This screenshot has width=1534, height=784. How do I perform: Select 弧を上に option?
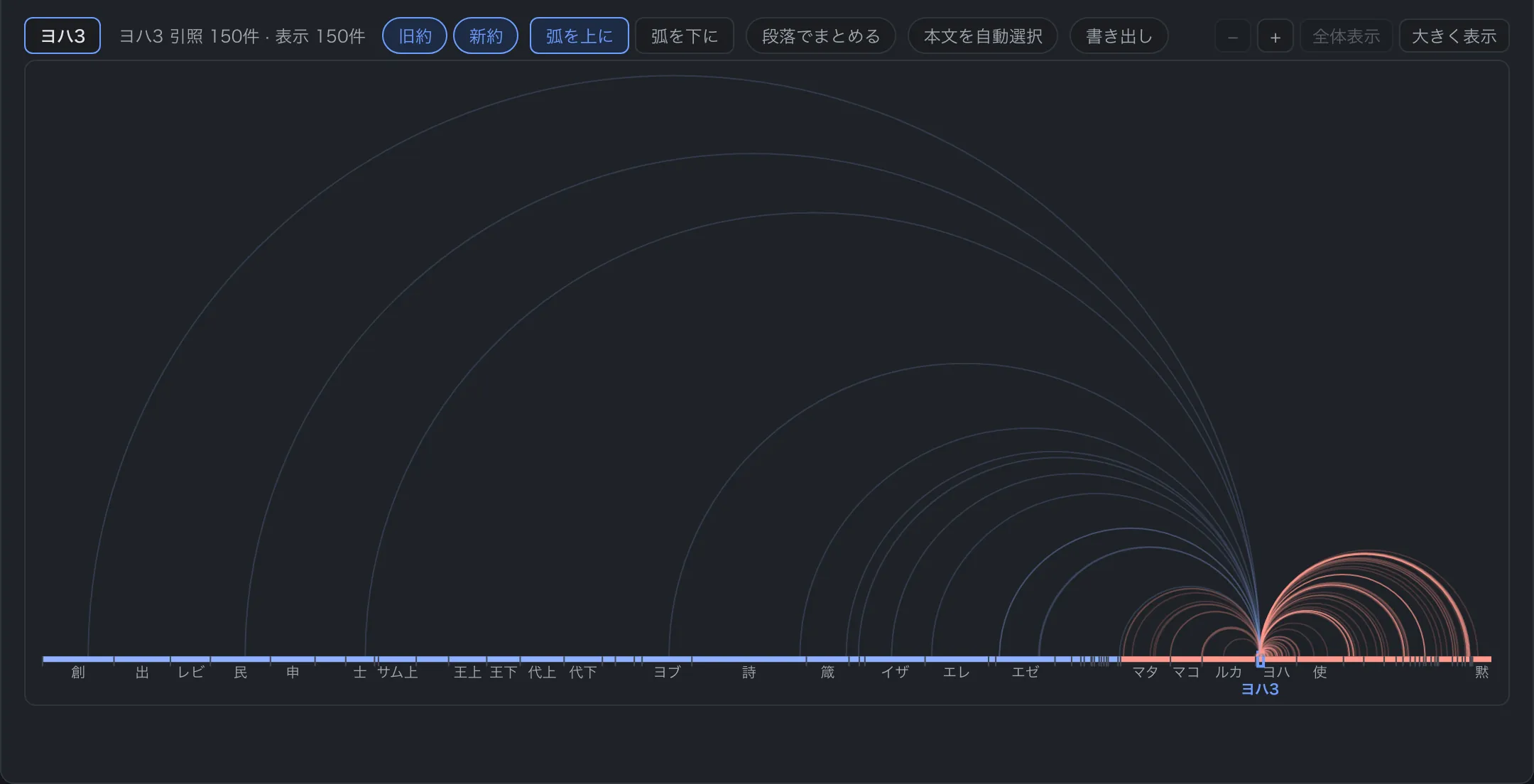(x=580, y=36)
